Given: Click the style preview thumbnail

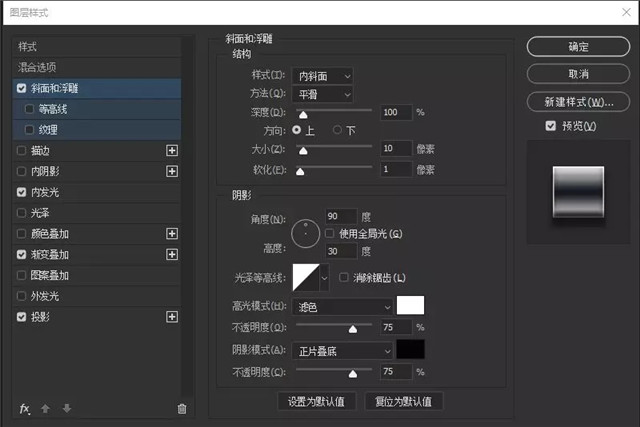Looking at the screenshot, I should tap(578, 192).
